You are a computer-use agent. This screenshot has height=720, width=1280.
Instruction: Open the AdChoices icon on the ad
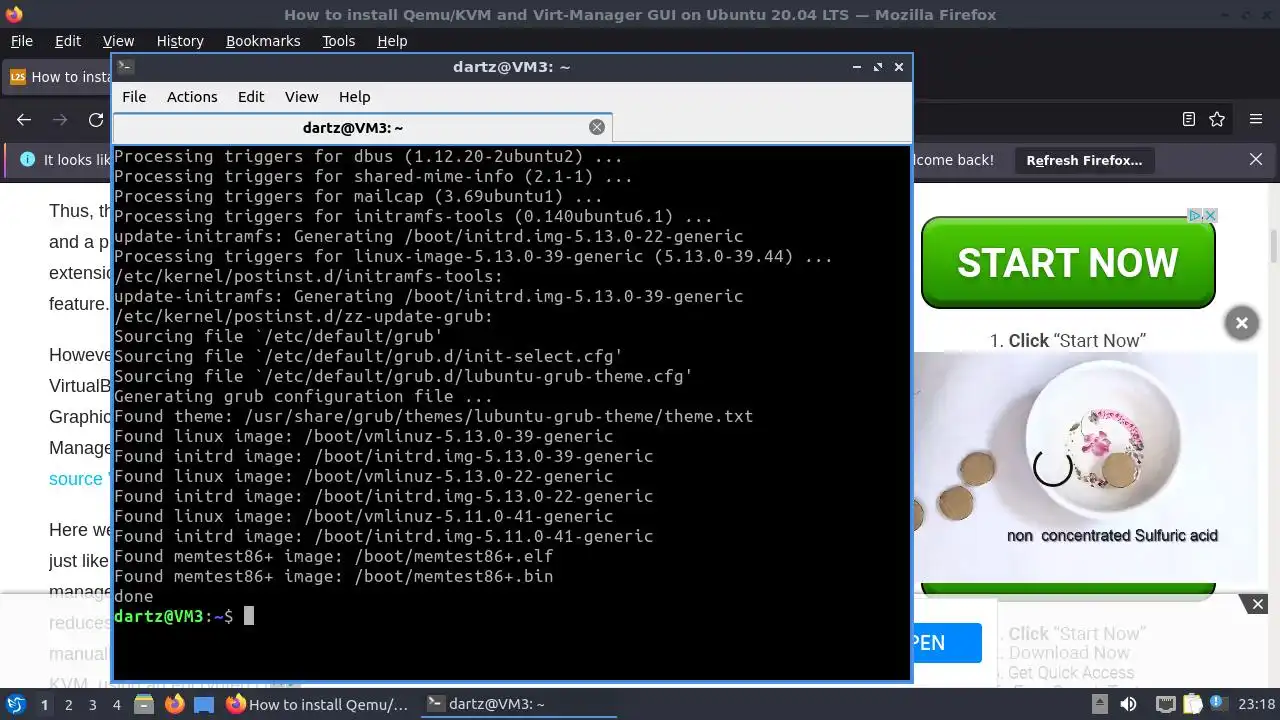[1194, 215]
